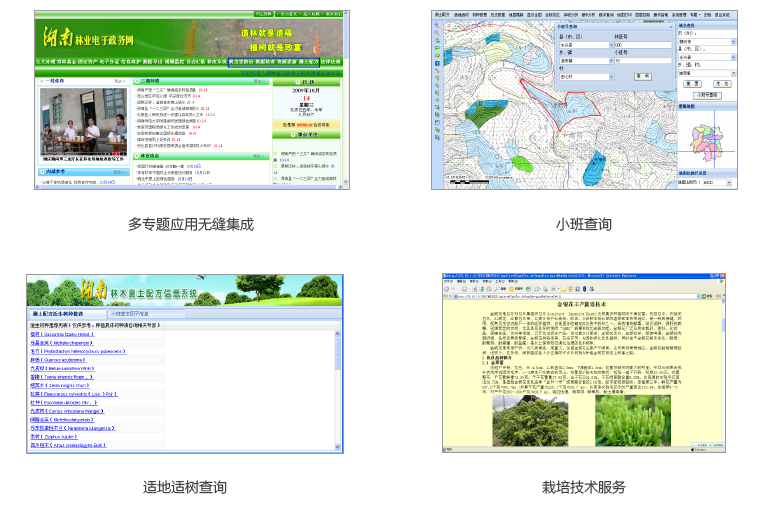Select the zoom-out magnifier below zoom-in
The height and width of the screenshot is (530, 770).
(437, 33)
